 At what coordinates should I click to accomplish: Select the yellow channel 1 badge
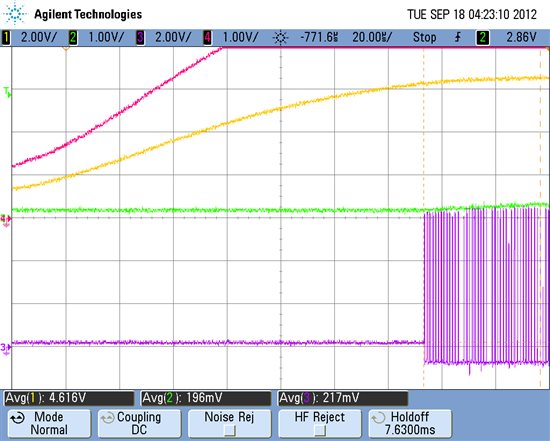click(6, 37)
